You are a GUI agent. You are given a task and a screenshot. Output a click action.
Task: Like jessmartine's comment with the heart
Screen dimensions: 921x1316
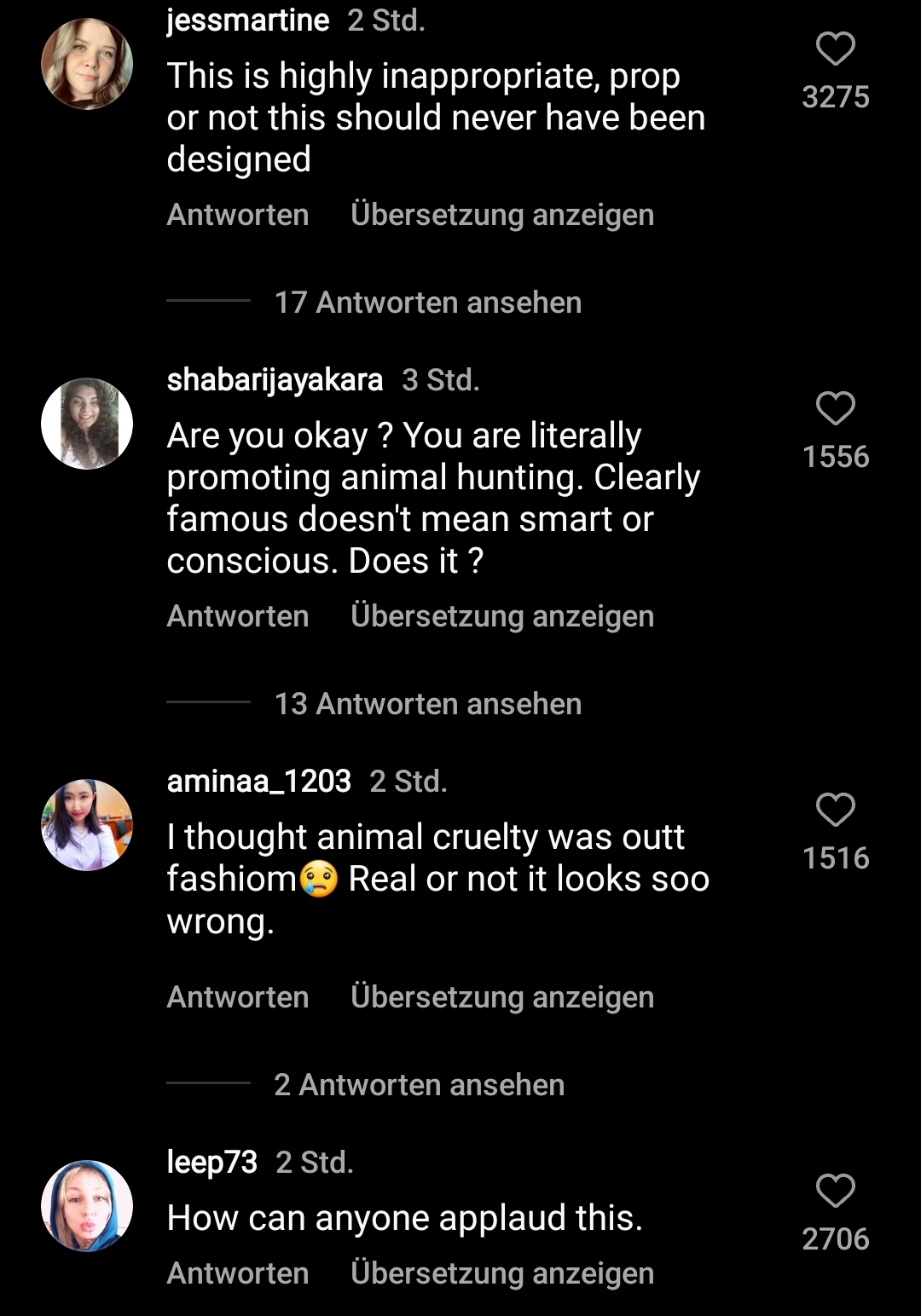835,49
